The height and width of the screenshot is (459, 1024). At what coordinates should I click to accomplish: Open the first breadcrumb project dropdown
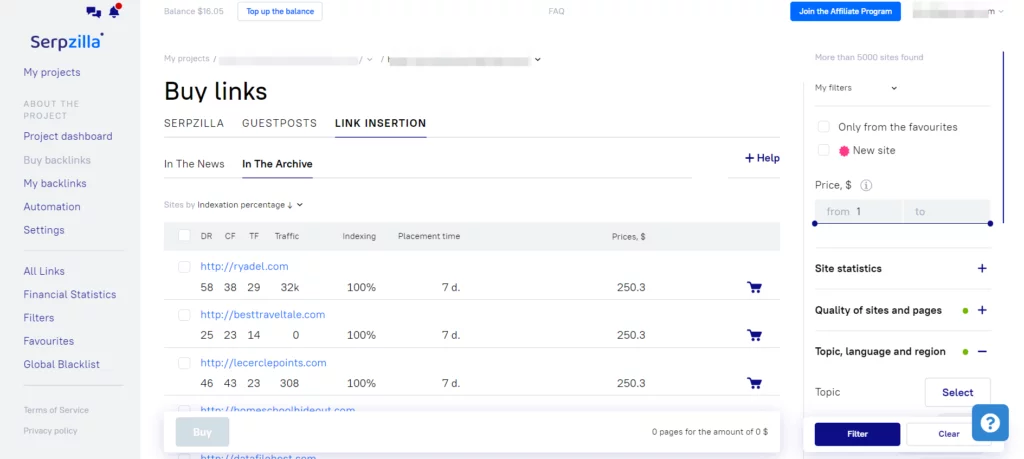(x=370, y=59)
